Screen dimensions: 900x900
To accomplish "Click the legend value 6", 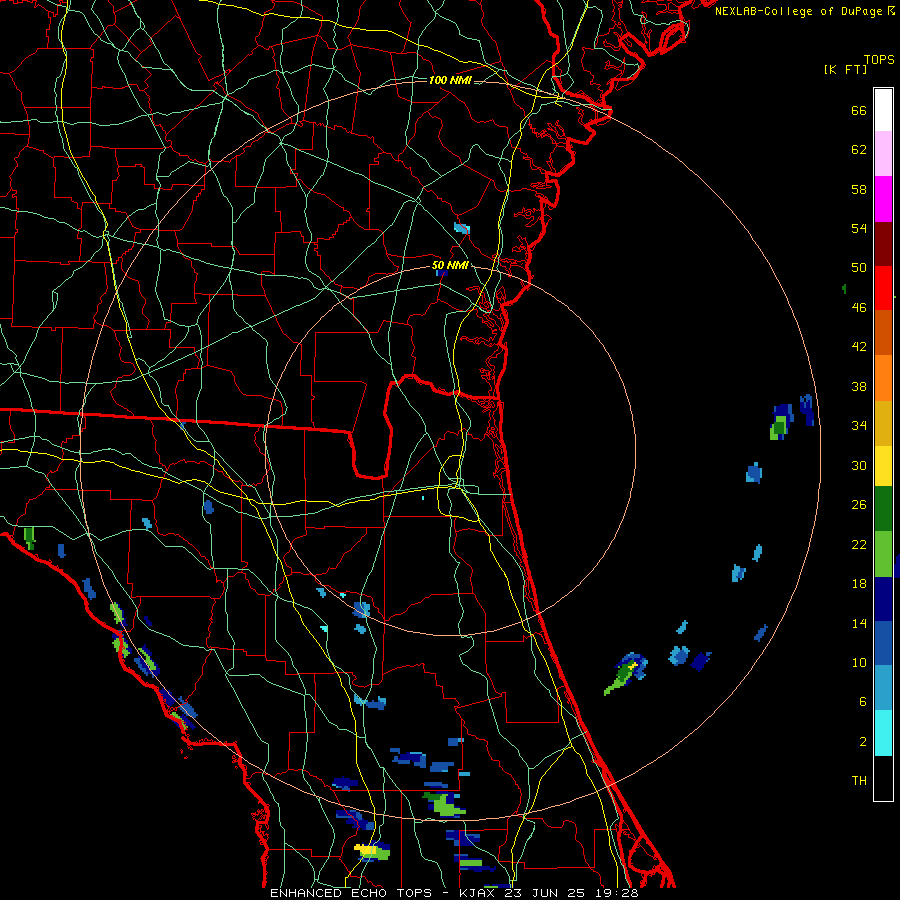I will (863, 702).
